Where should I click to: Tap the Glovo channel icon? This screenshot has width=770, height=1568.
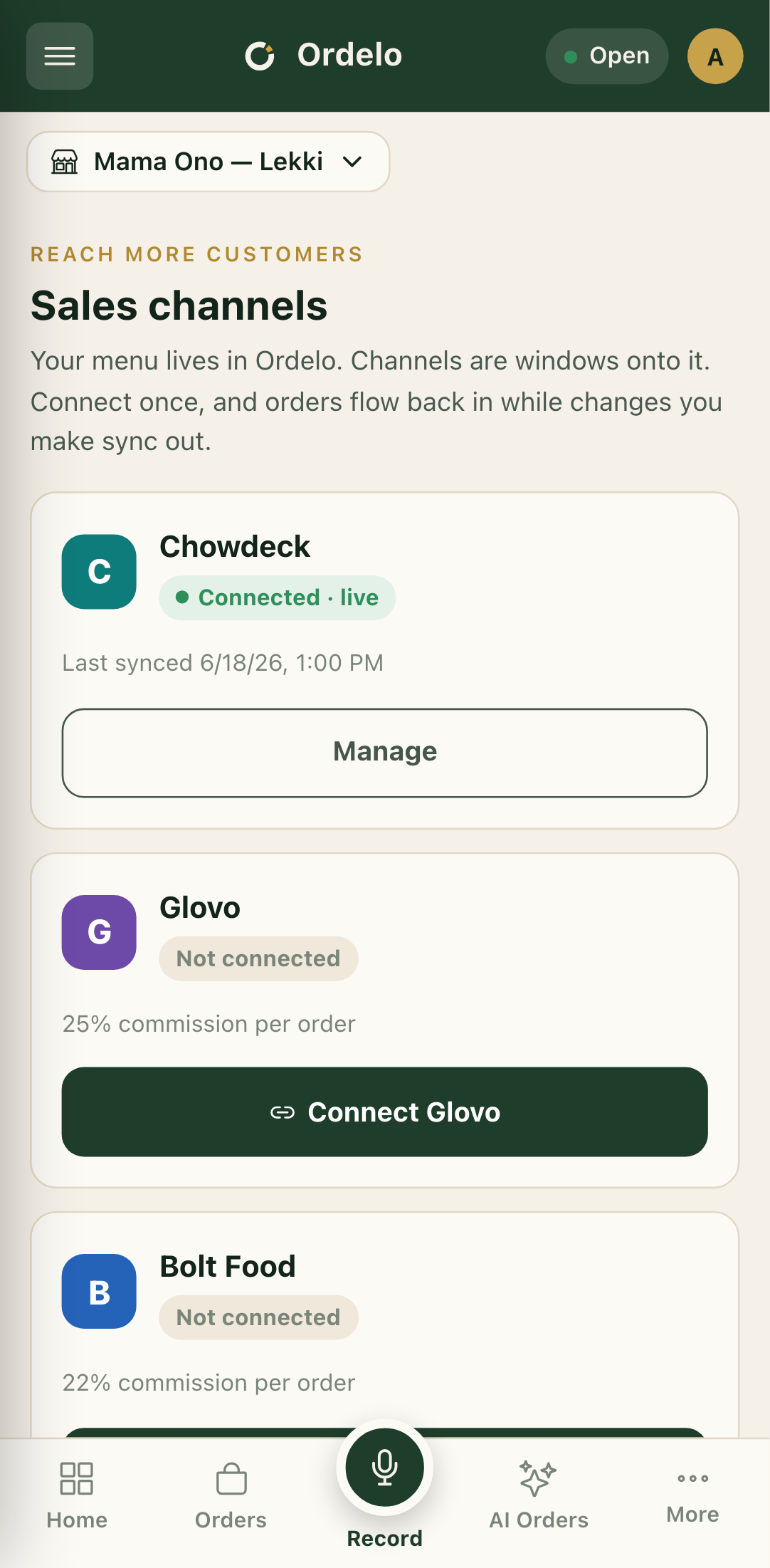99,932
